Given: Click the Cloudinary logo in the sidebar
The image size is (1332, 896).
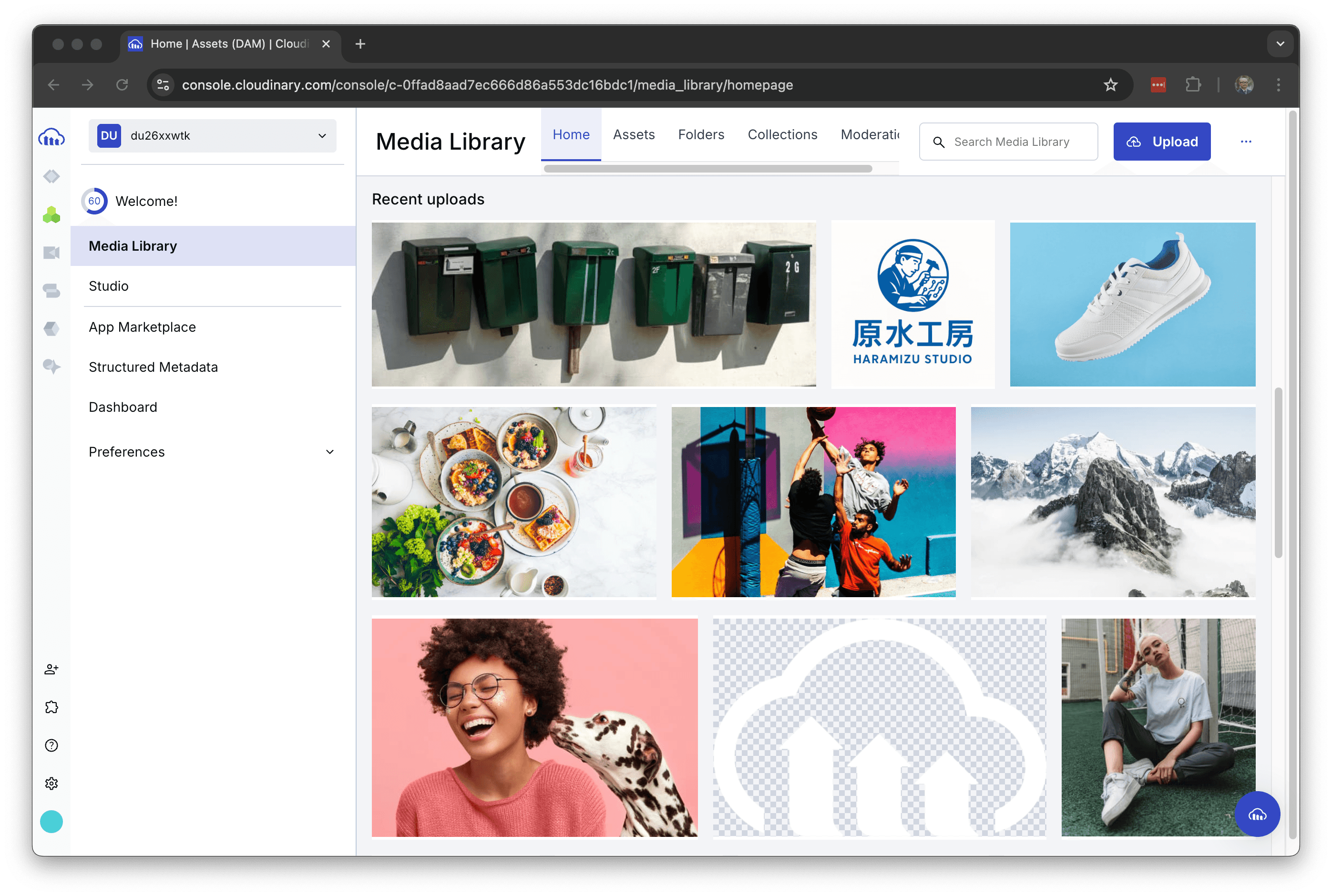Looking at the screenshot, I should click(x=51, y=138).
